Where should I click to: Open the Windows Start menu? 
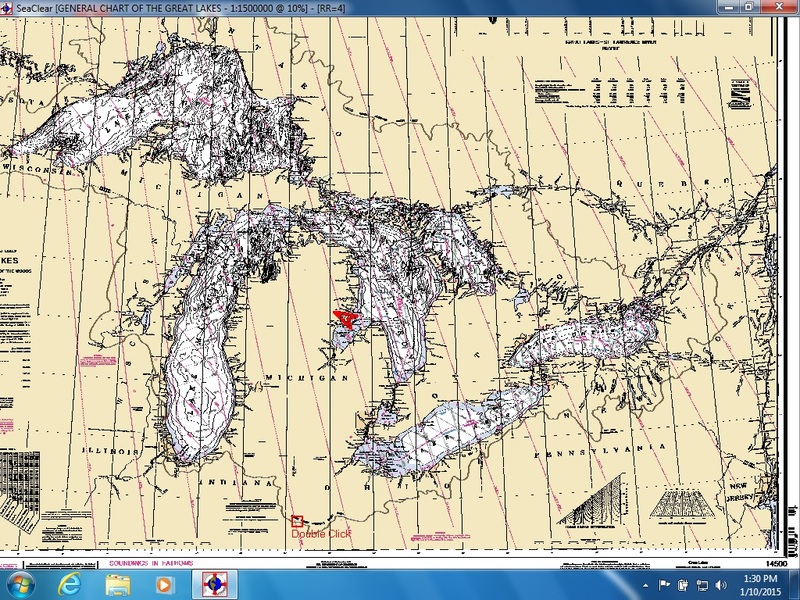point(20,582)
